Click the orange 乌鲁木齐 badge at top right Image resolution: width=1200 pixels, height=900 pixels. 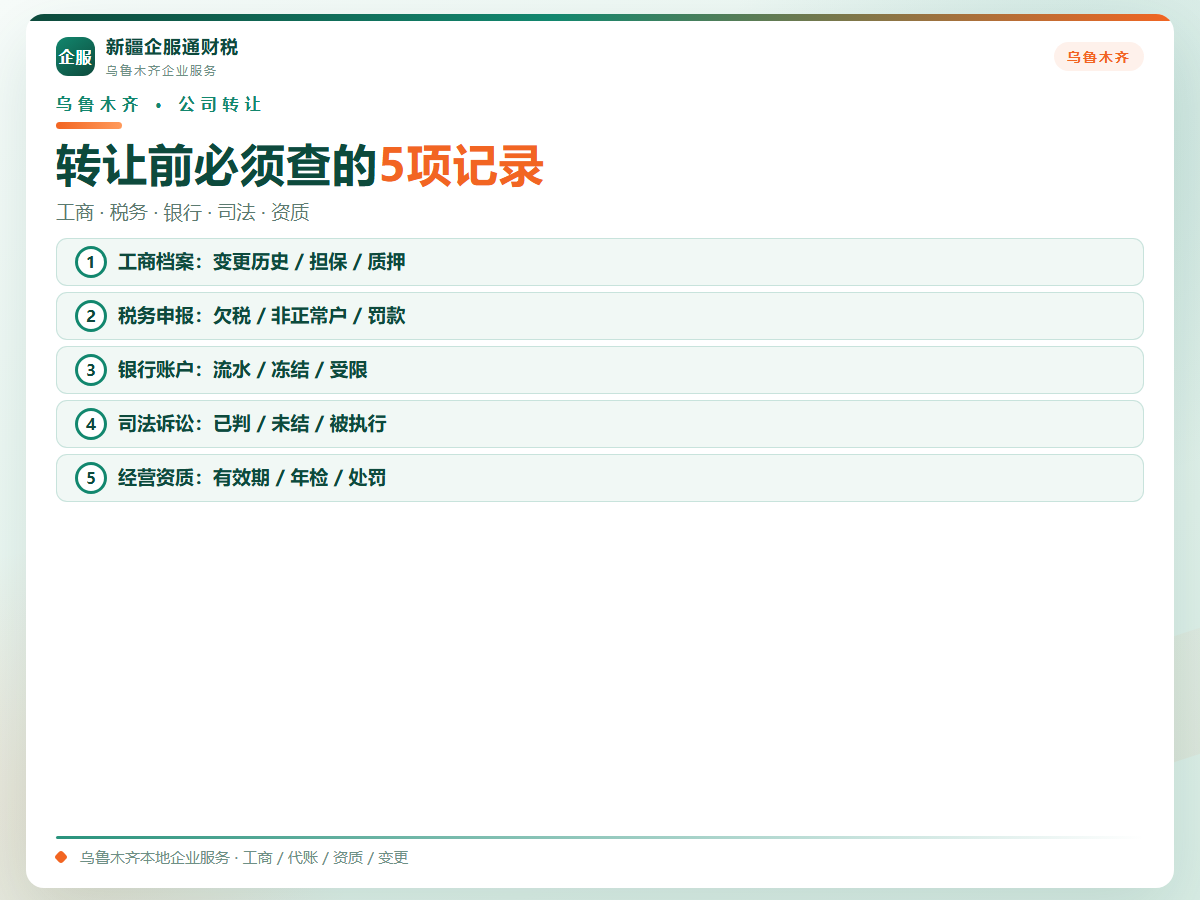(1098, 57)
